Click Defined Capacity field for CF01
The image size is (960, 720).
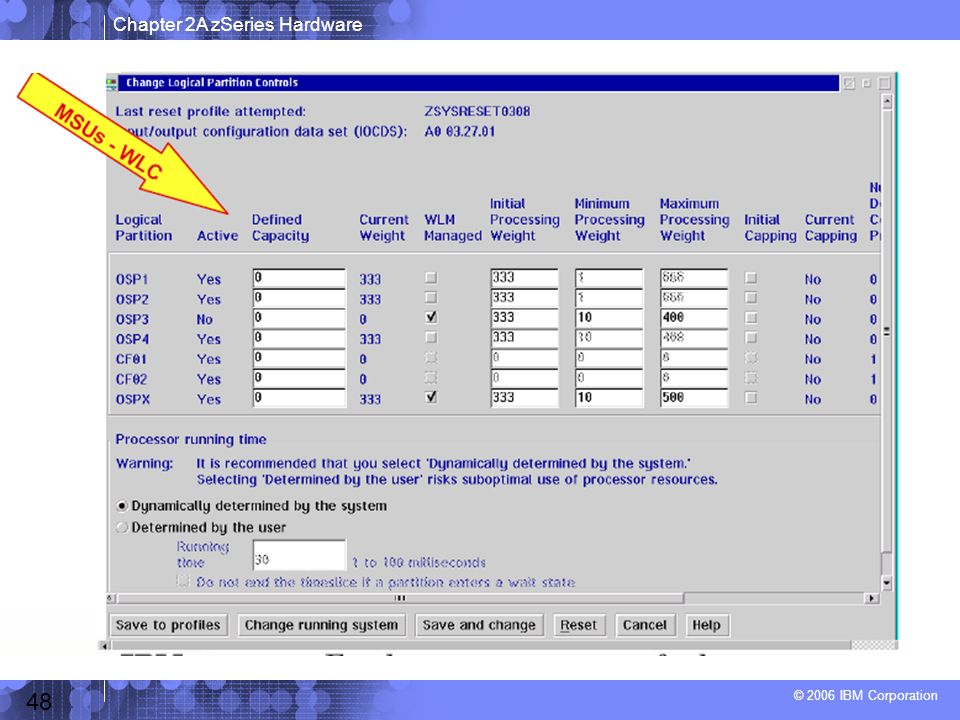point(299,358)
